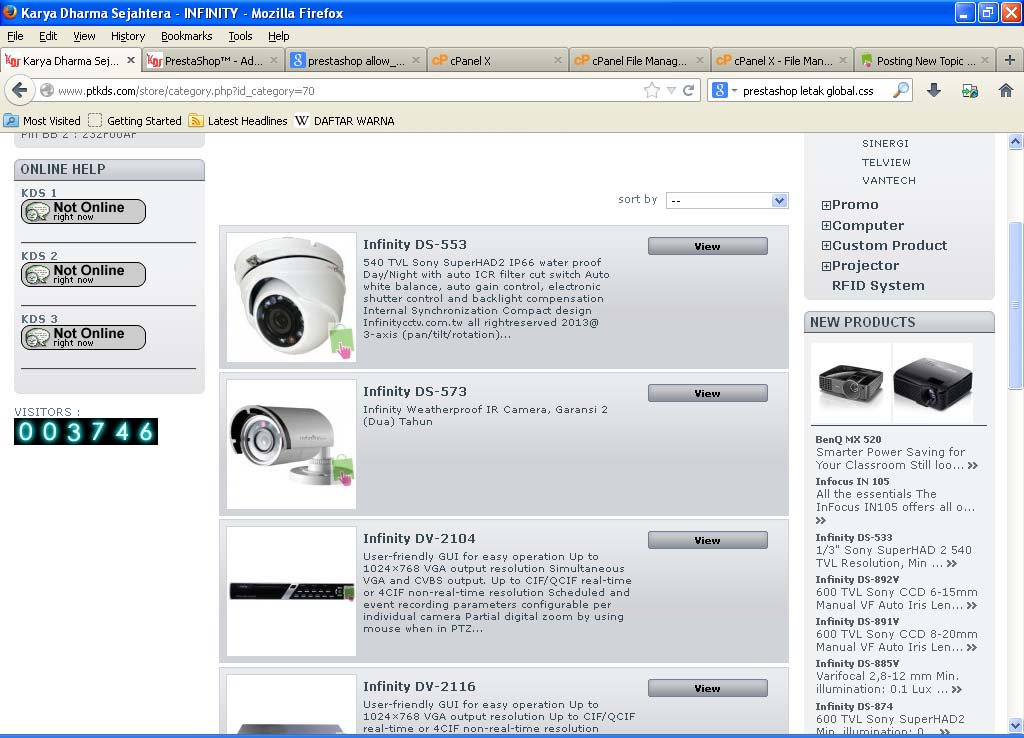Click the BenQ MX 520 projector thumbnail

pyautogui.click(x=851, y=383)
